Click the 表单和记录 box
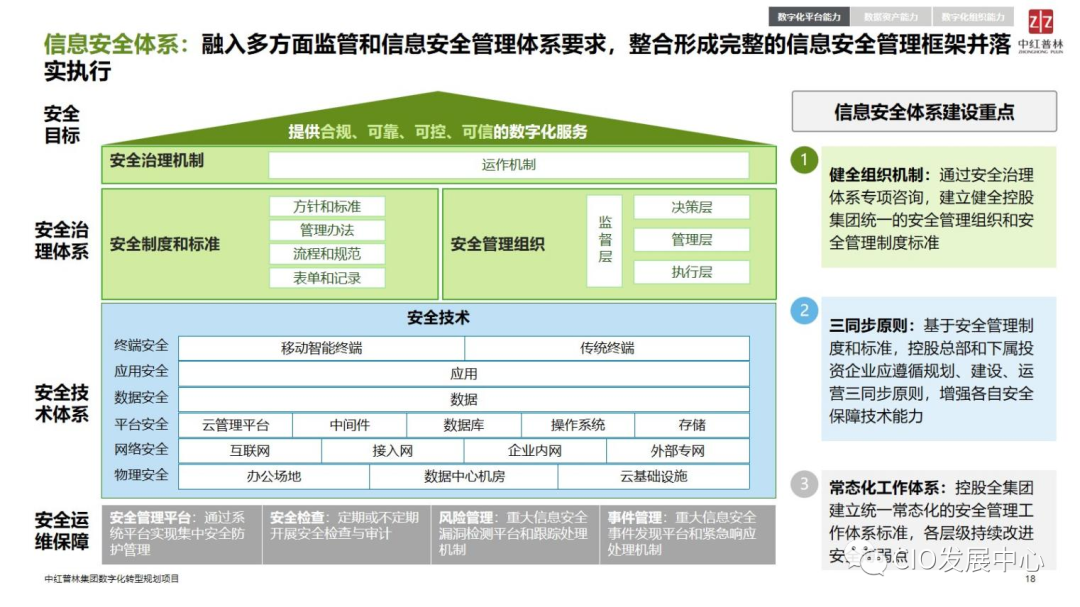 [327, 278]
